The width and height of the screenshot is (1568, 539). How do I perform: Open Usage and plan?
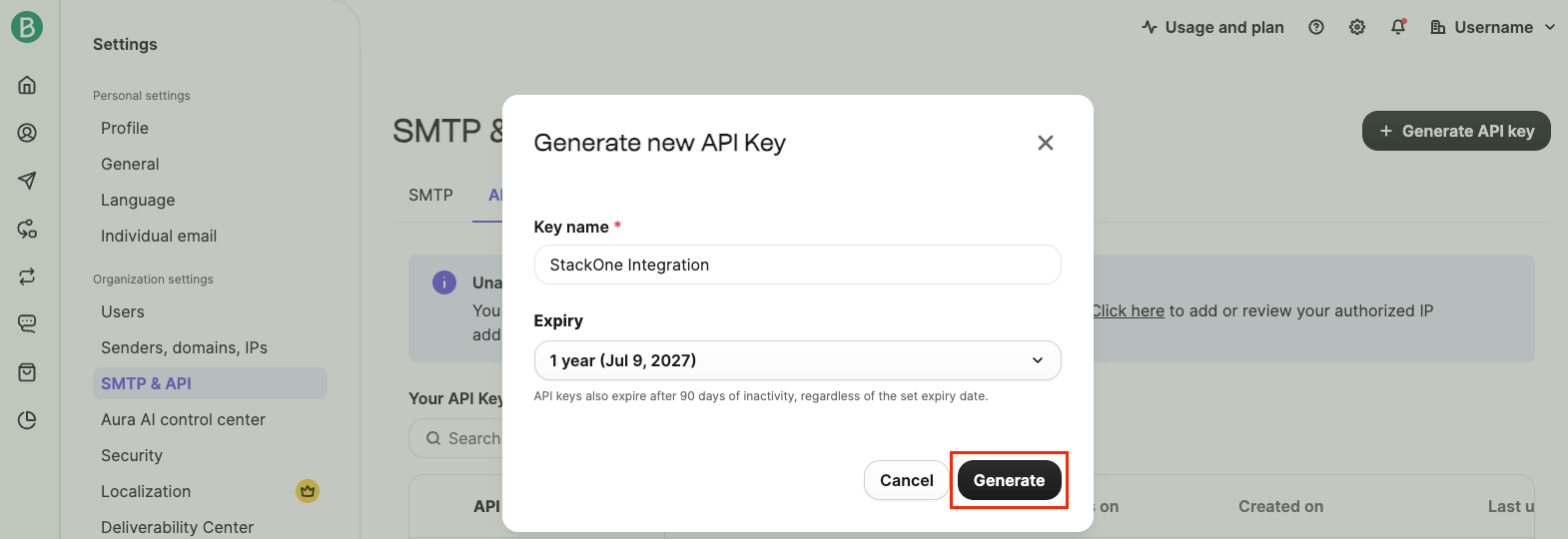(1212, 27)
